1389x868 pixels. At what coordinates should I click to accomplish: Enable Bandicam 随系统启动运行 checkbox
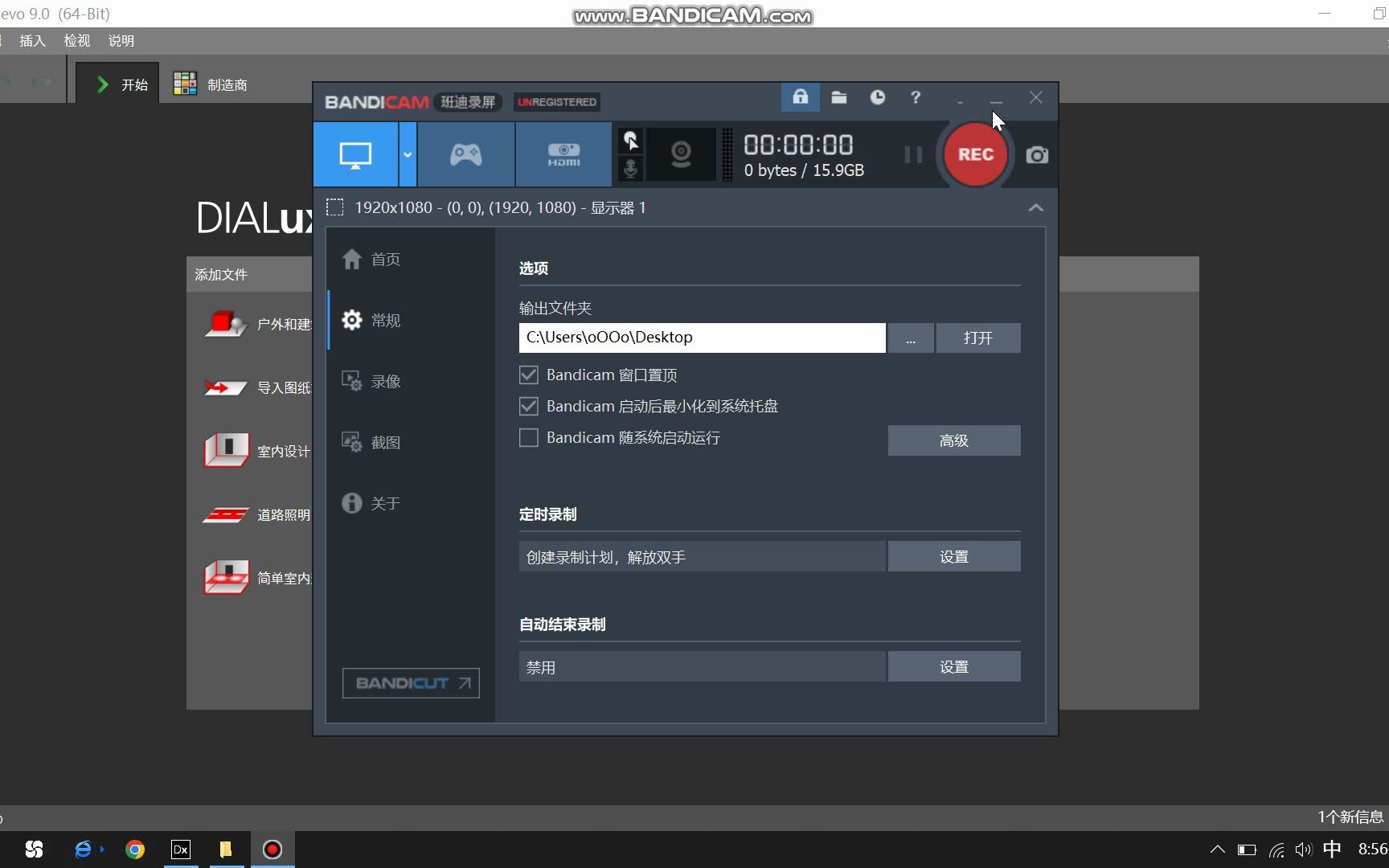click(x=528, y=437)
